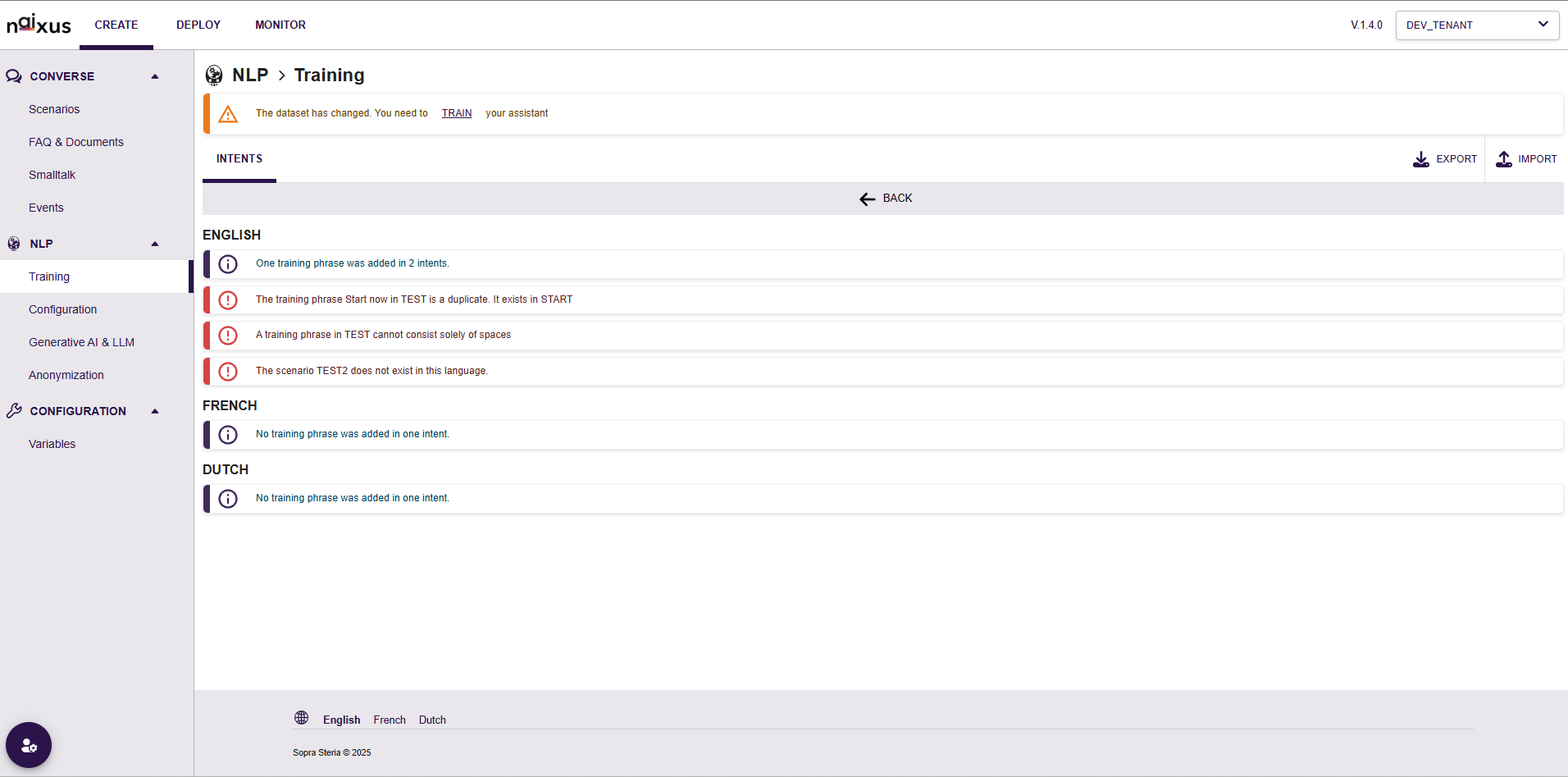Click the Export button label
The image size is (1568, 777).
pos(1456,159)
